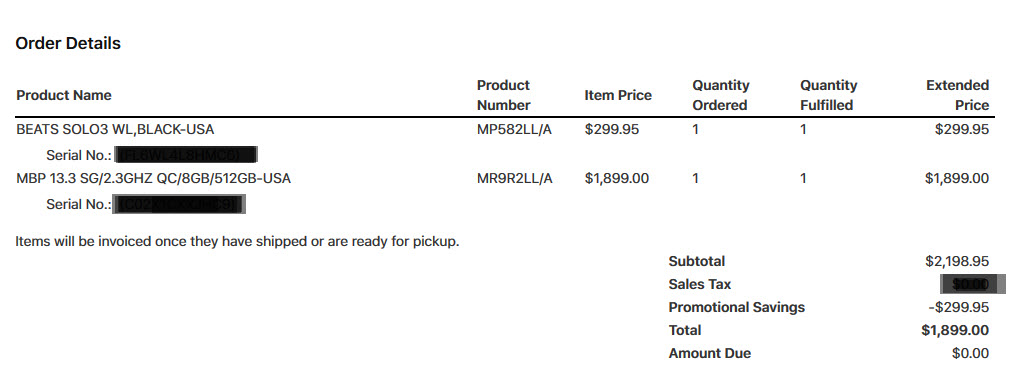The width and height of the screenshot is (1029, 380).
Task: Click the Product Number column header
Action: (503, 95)
